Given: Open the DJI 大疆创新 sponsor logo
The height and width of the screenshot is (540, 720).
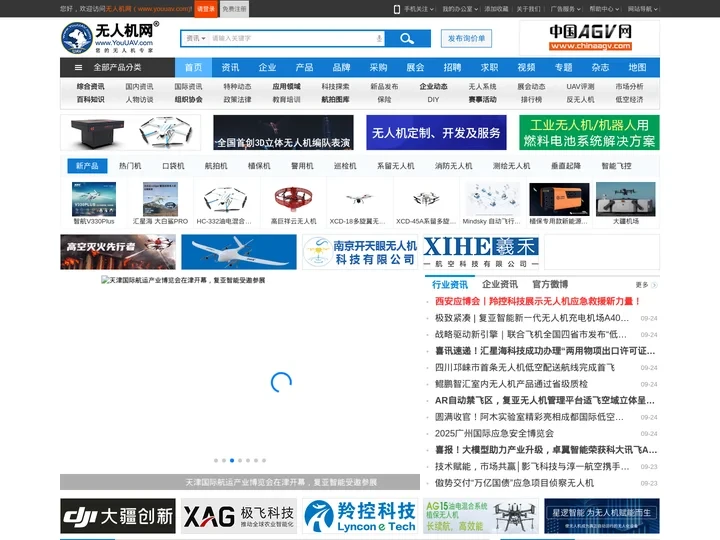Looking at the screenshot, I should click(118, 516).
